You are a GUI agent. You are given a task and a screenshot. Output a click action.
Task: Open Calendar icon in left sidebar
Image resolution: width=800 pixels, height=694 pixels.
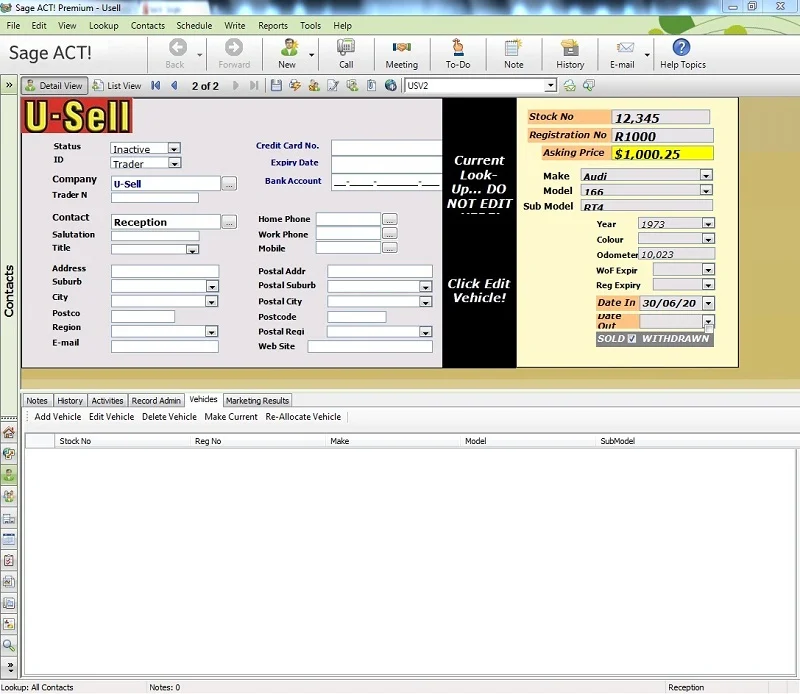(9, 539)
